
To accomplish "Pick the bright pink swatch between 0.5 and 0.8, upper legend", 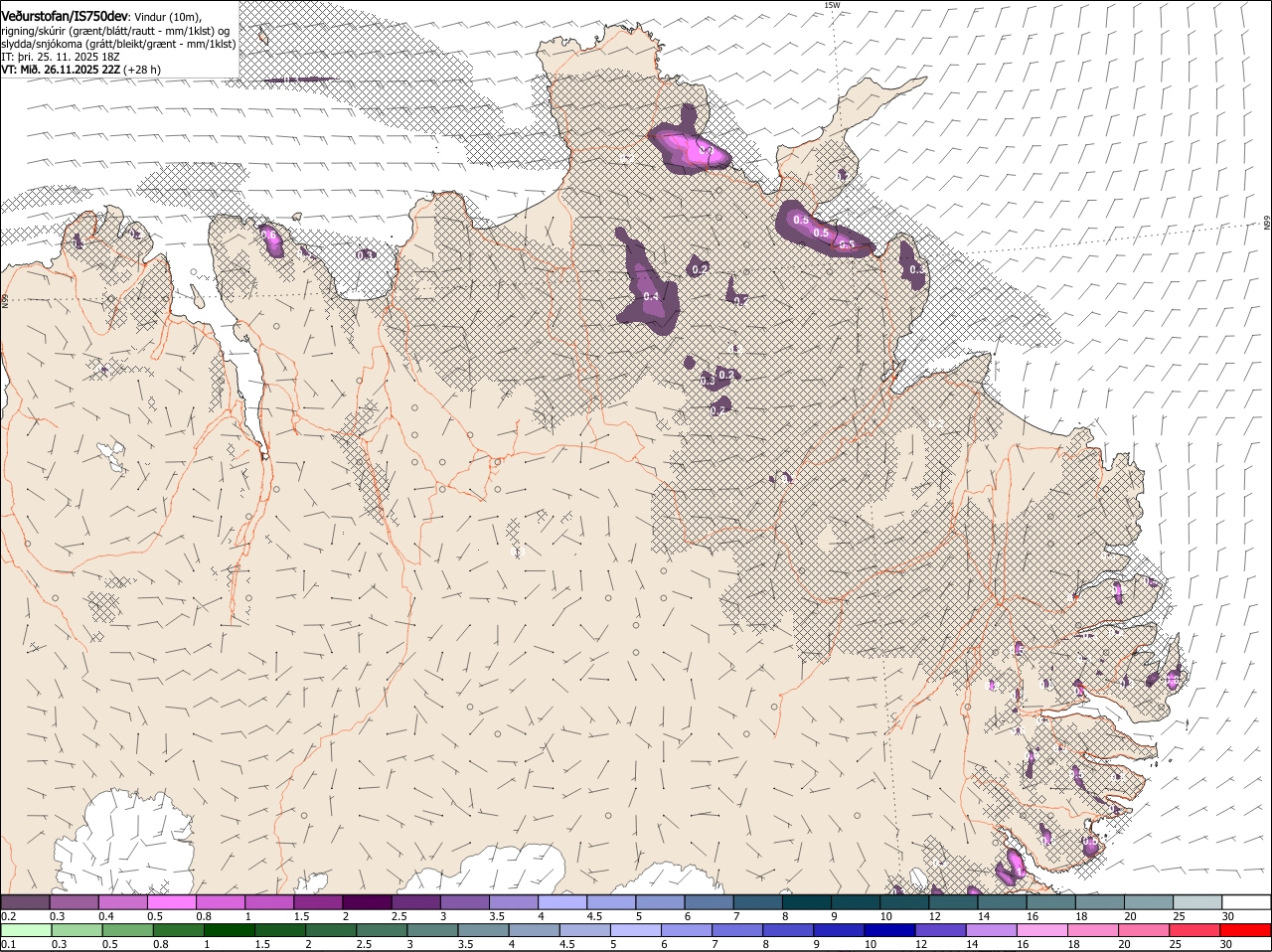I will (x=171, y=902).
